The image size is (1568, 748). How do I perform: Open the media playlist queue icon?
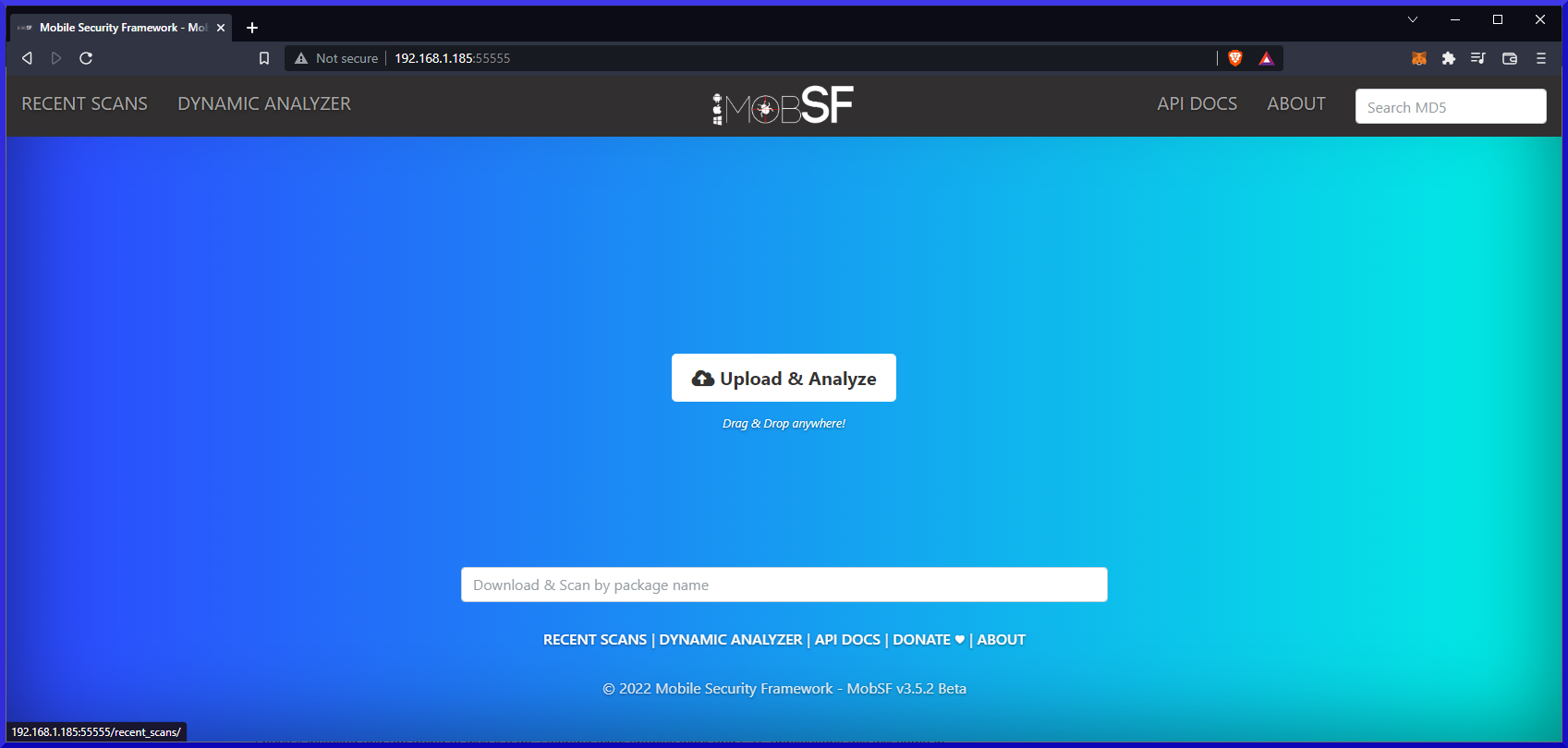click(1478, 58)
